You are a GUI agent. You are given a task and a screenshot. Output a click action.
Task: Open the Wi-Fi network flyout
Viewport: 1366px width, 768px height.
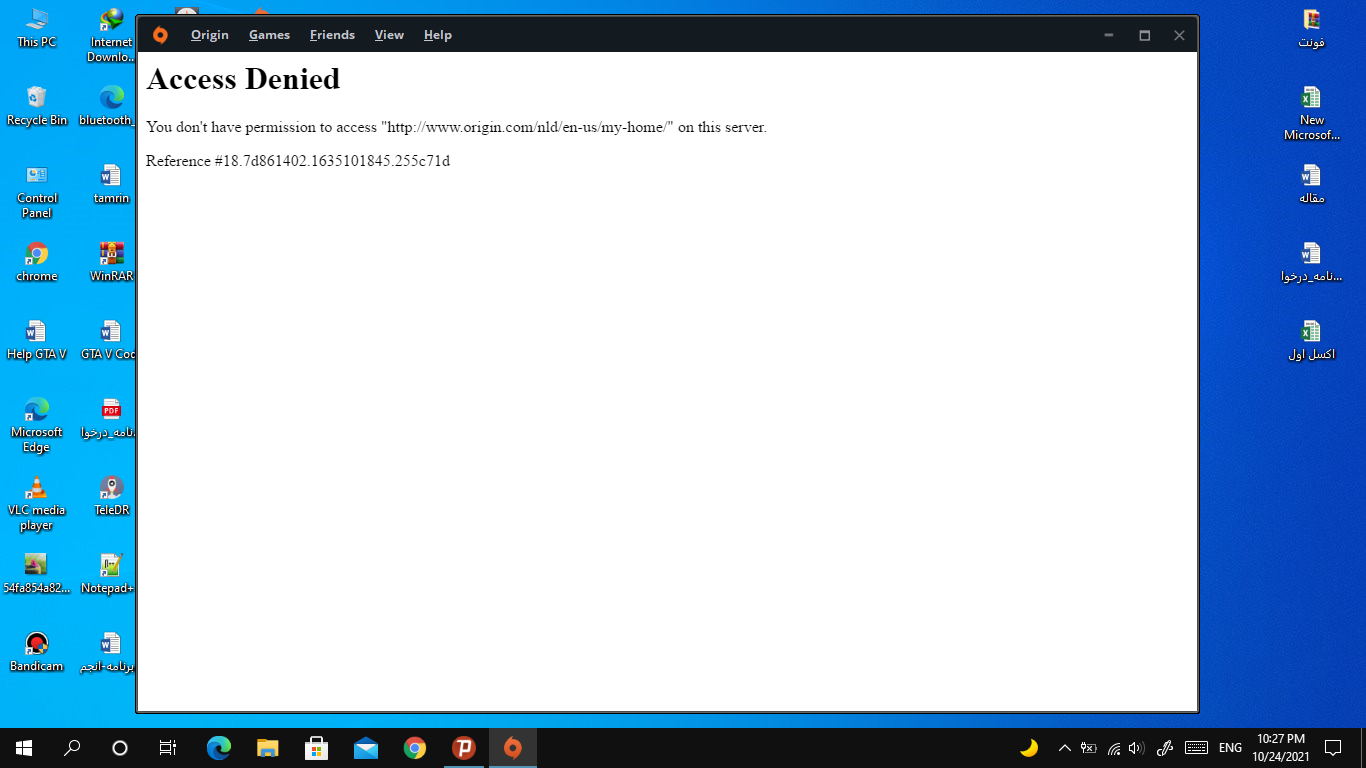1113,748
